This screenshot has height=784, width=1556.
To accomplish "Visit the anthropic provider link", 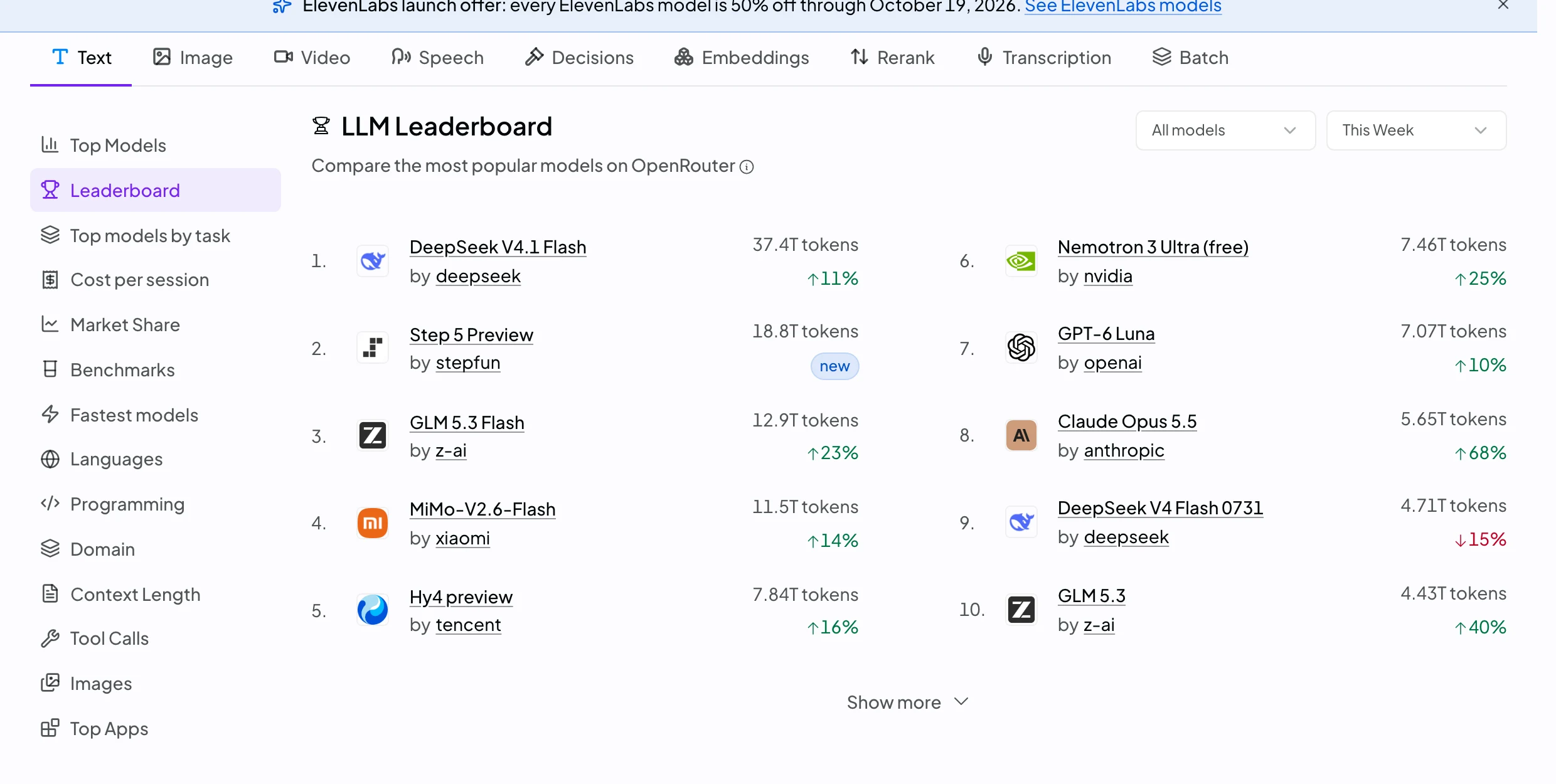I will tap(1124, 450).
